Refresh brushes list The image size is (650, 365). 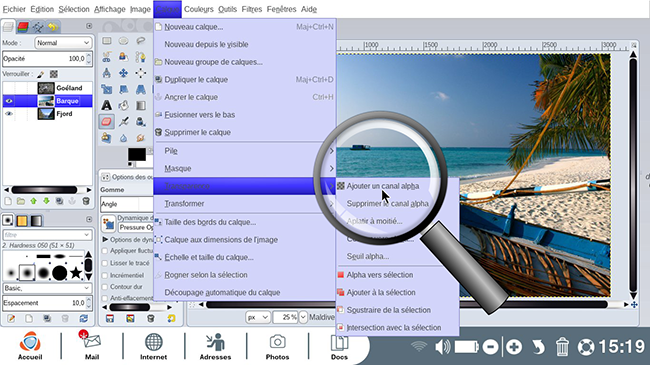[x=84, y=319]
